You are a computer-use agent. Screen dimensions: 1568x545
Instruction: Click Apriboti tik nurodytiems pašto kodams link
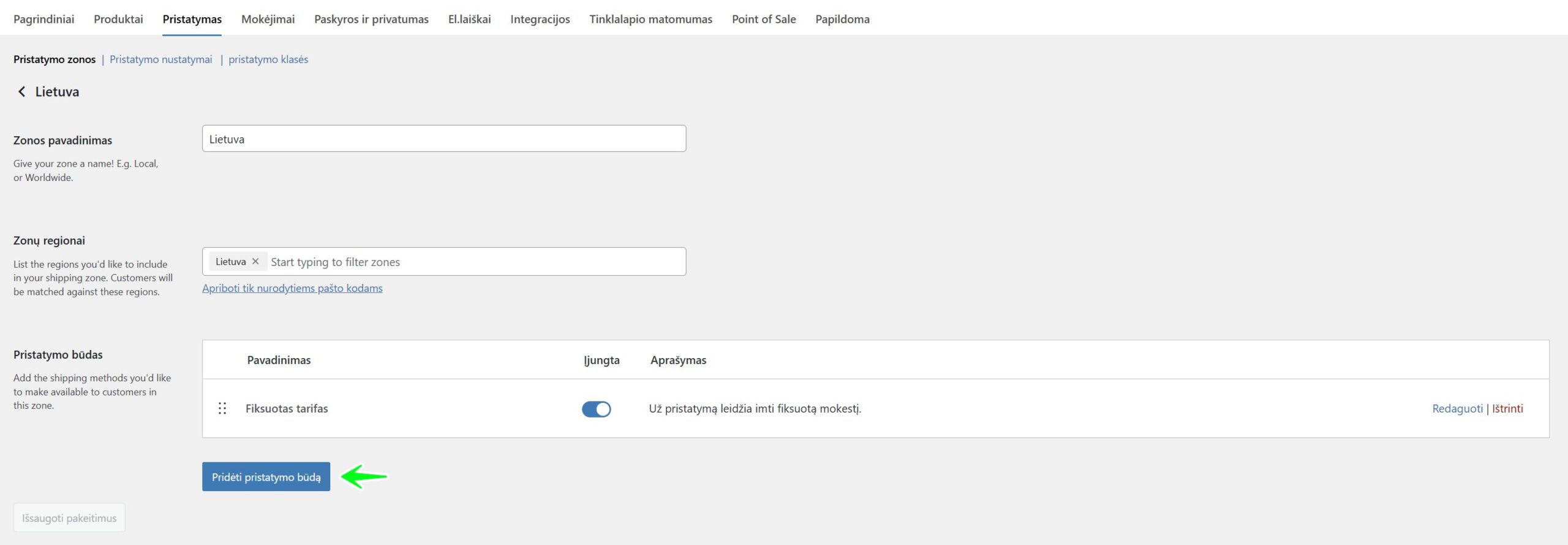coord(292,288)
